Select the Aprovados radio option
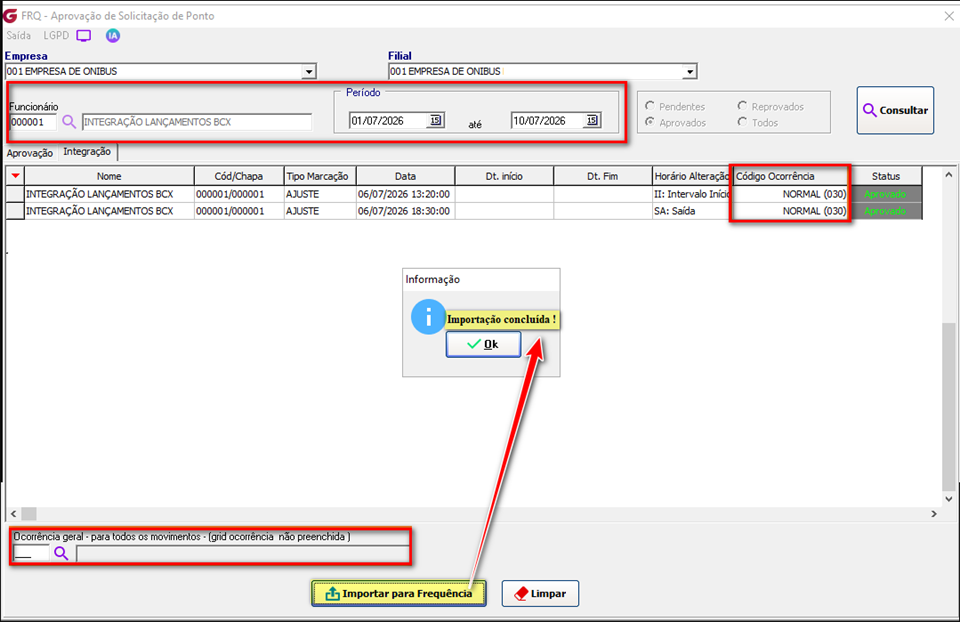Image resolution: width=960 pixels, height=622 pixels. coord(650,122)
